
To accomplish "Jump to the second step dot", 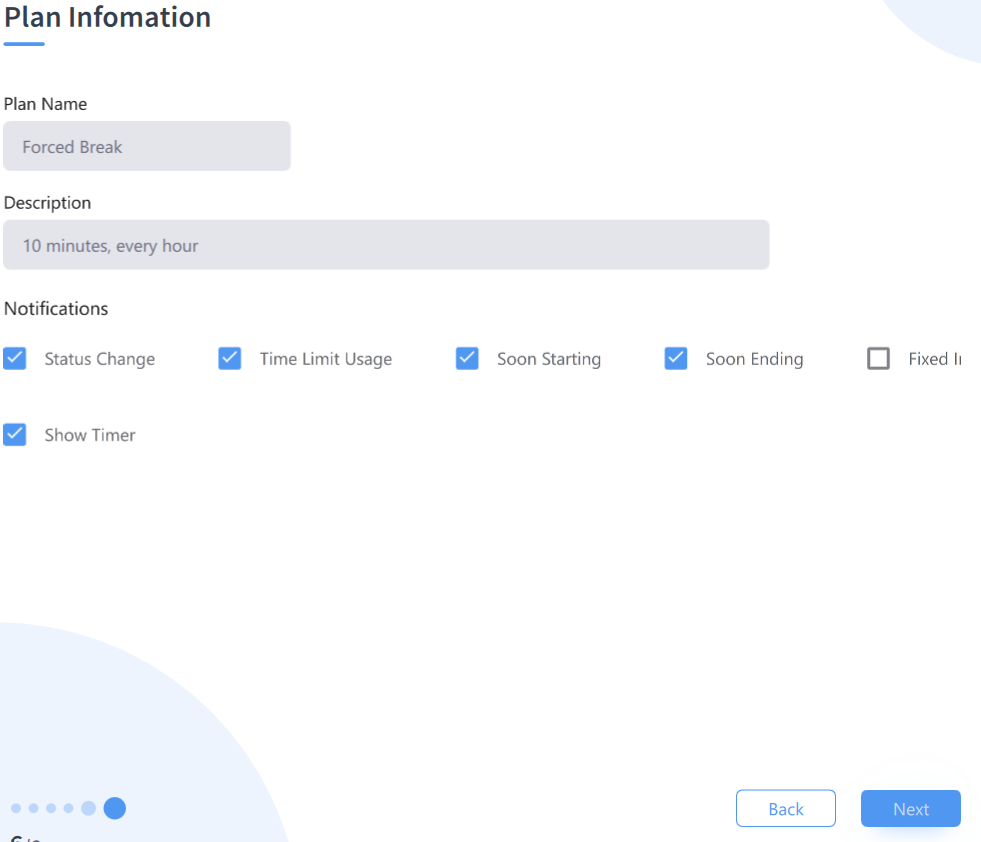I will pos(33,808).
